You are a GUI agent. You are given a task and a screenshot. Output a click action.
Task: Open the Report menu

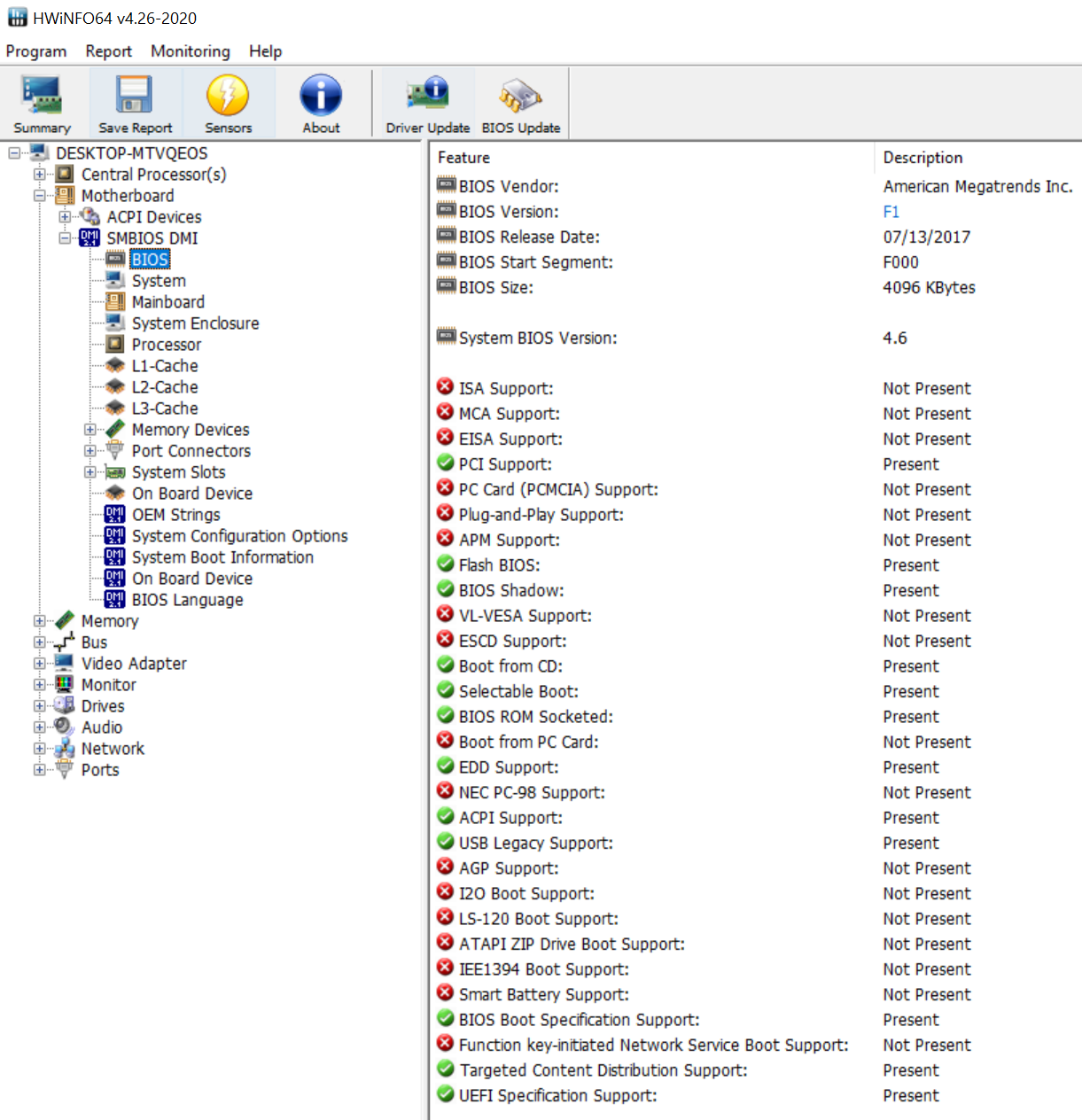[109, 51]
